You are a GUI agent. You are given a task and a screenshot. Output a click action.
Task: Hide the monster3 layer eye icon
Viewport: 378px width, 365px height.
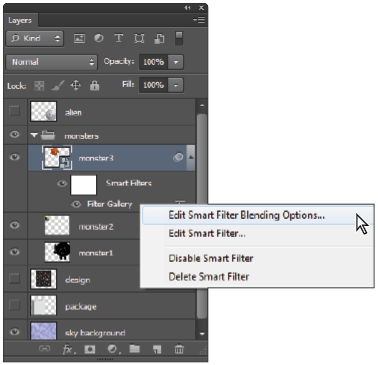pos(15,157)
